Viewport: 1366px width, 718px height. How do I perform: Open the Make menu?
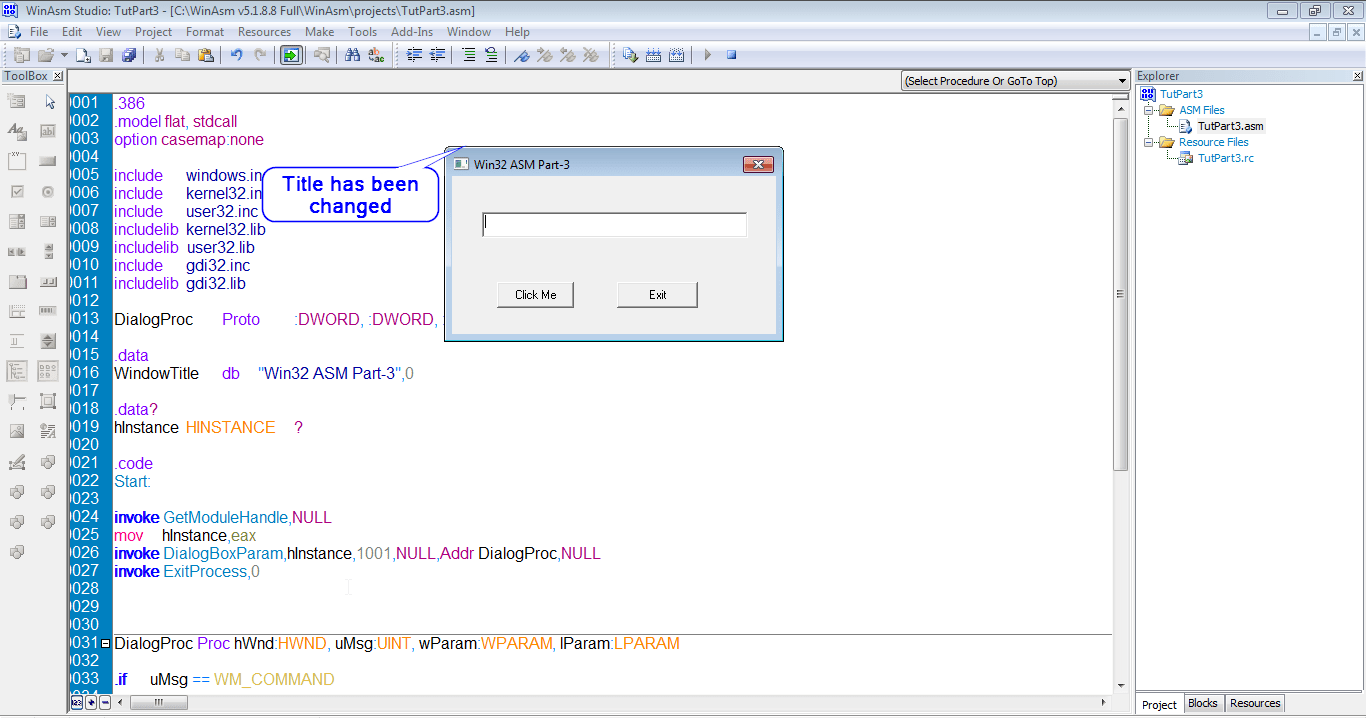(x=320, y=32)
